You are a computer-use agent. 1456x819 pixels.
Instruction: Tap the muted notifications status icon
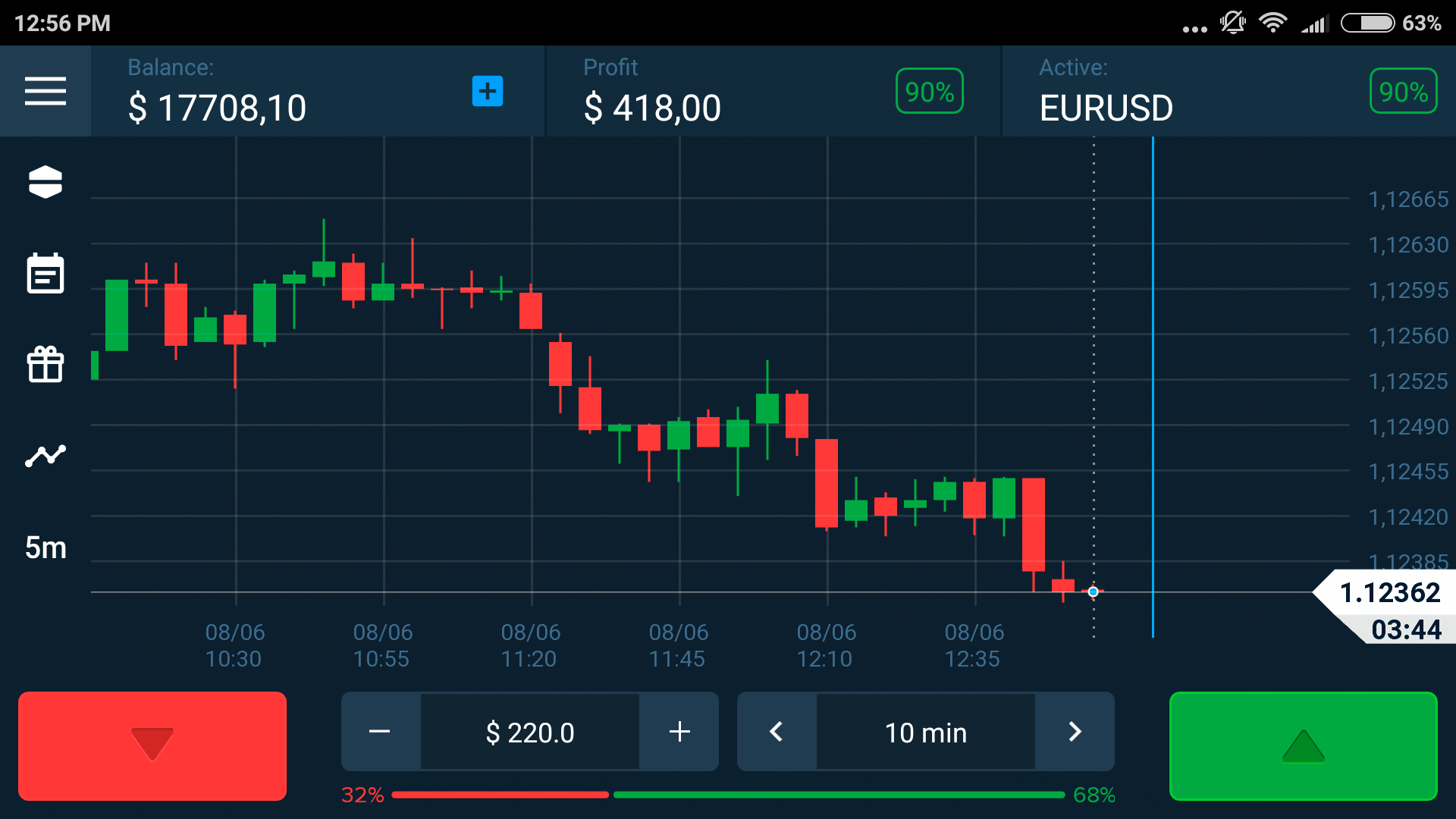click(x=1233, y=23)
